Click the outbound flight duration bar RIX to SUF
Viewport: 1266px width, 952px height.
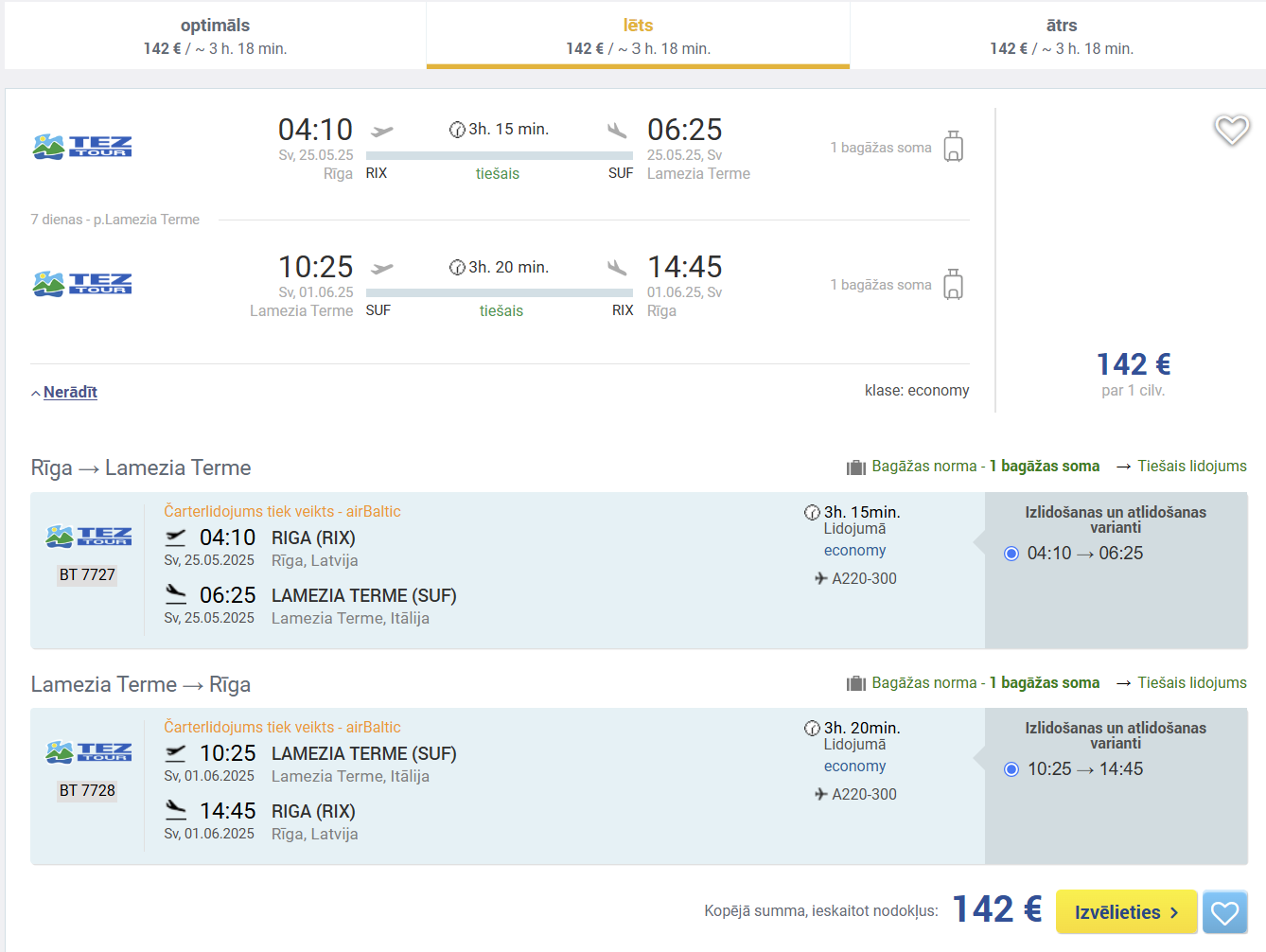(500, 155)
